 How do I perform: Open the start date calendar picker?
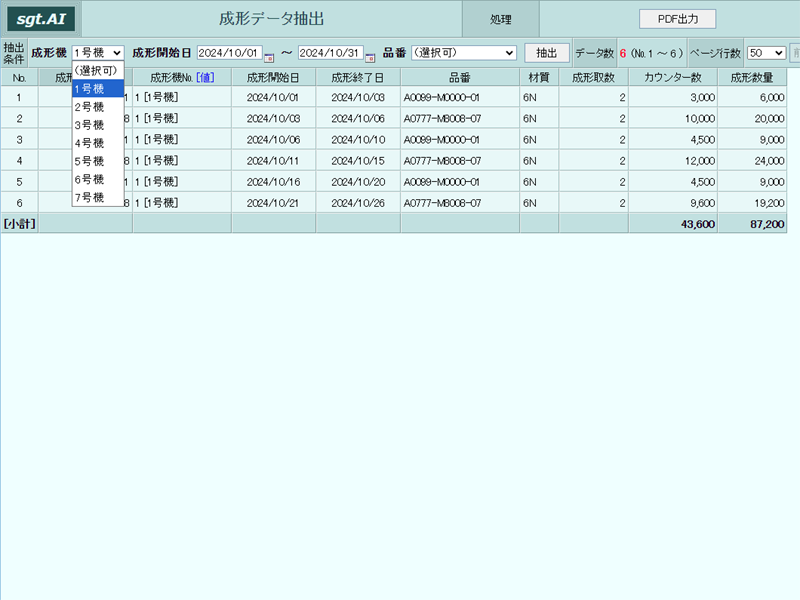coord(269,57)
